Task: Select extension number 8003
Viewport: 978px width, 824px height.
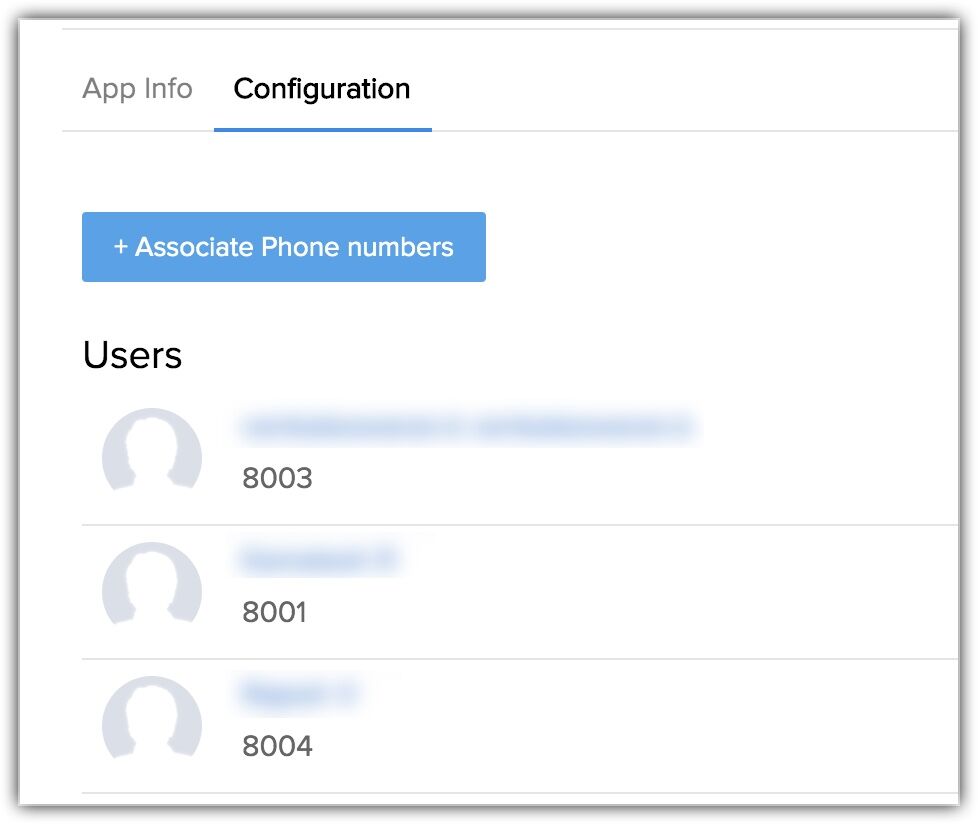Action: 277,478
